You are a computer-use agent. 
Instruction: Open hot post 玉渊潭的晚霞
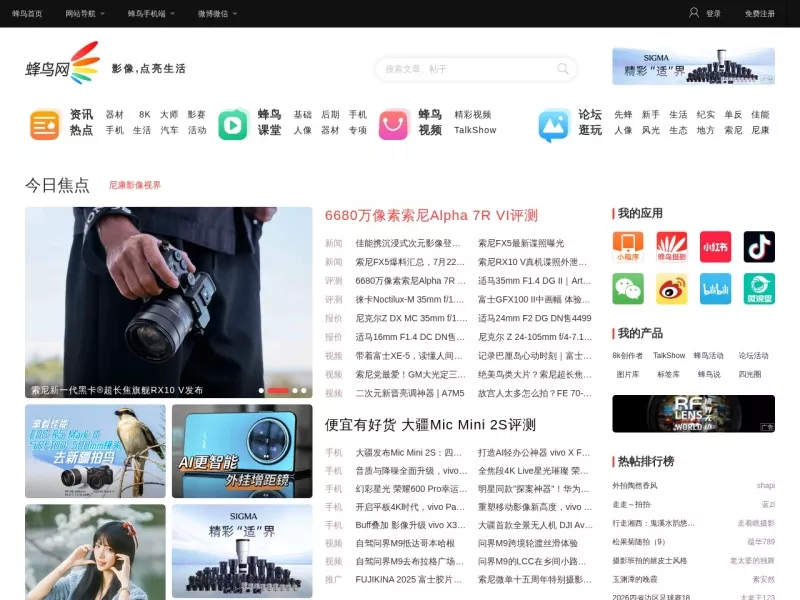(635, 580)
